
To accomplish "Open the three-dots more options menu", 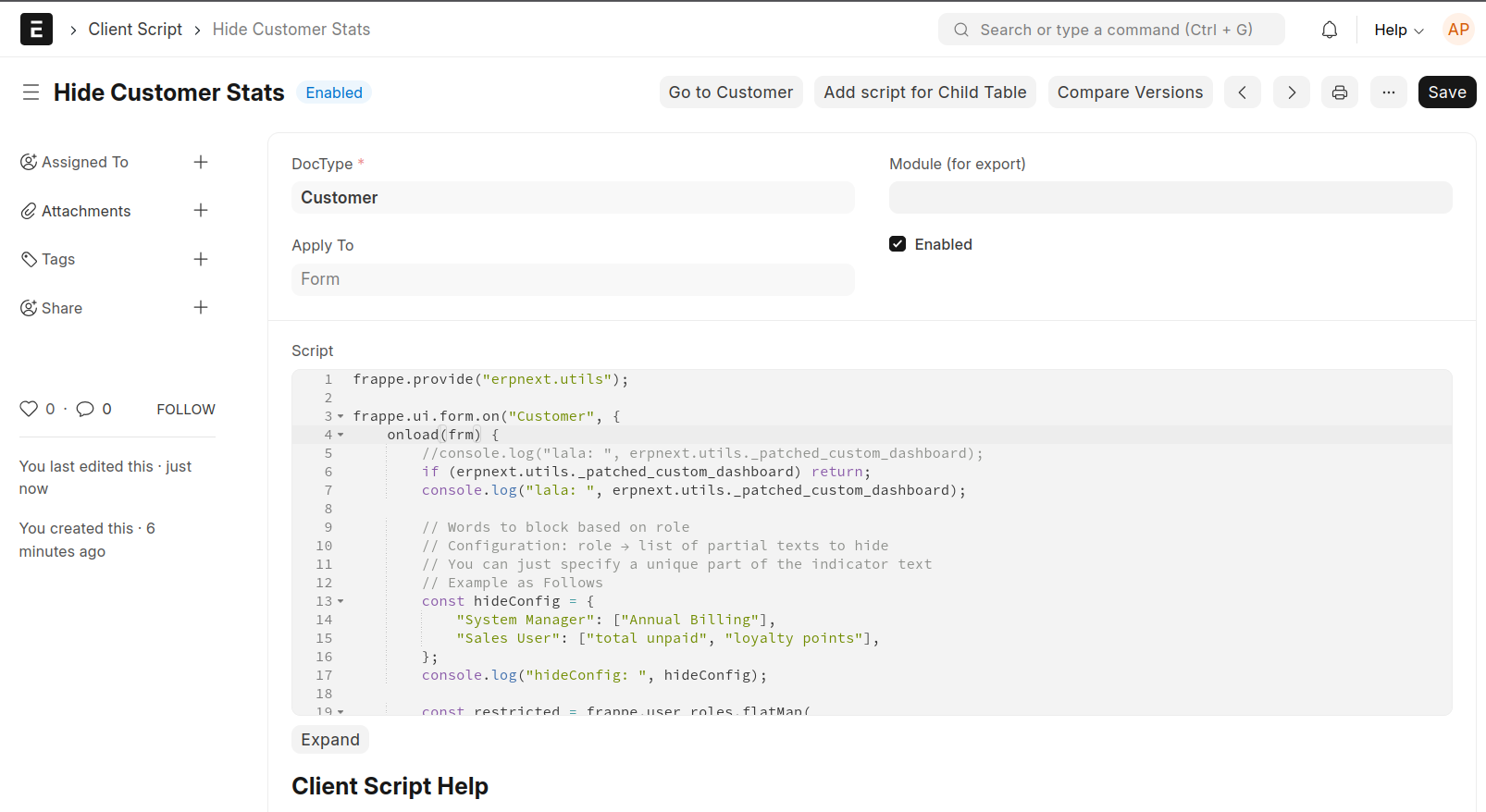I will point(1388,92).
